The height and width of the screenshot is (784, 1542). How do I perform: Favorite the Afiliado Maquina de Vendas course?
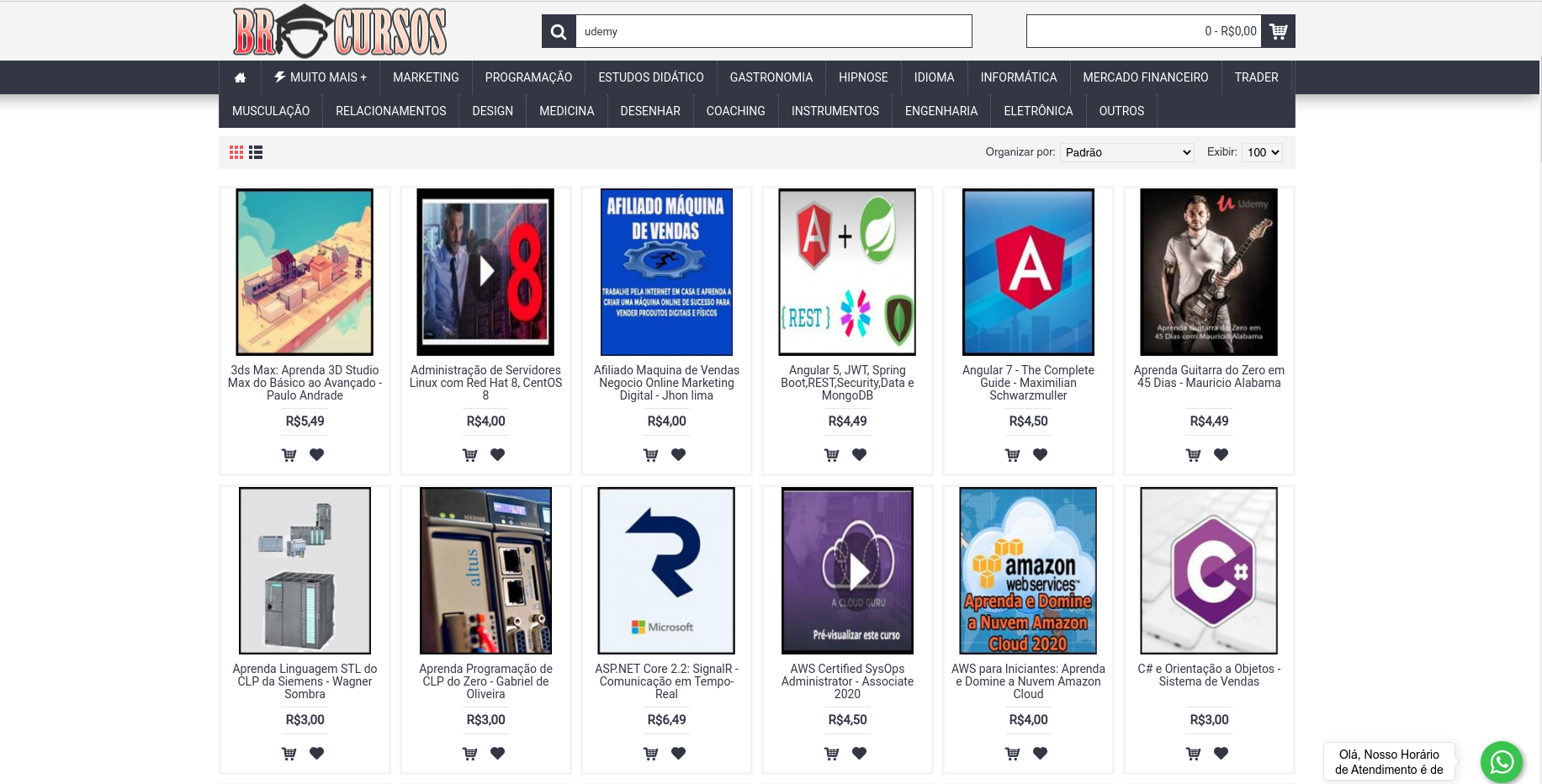click(x=679, y=454)
